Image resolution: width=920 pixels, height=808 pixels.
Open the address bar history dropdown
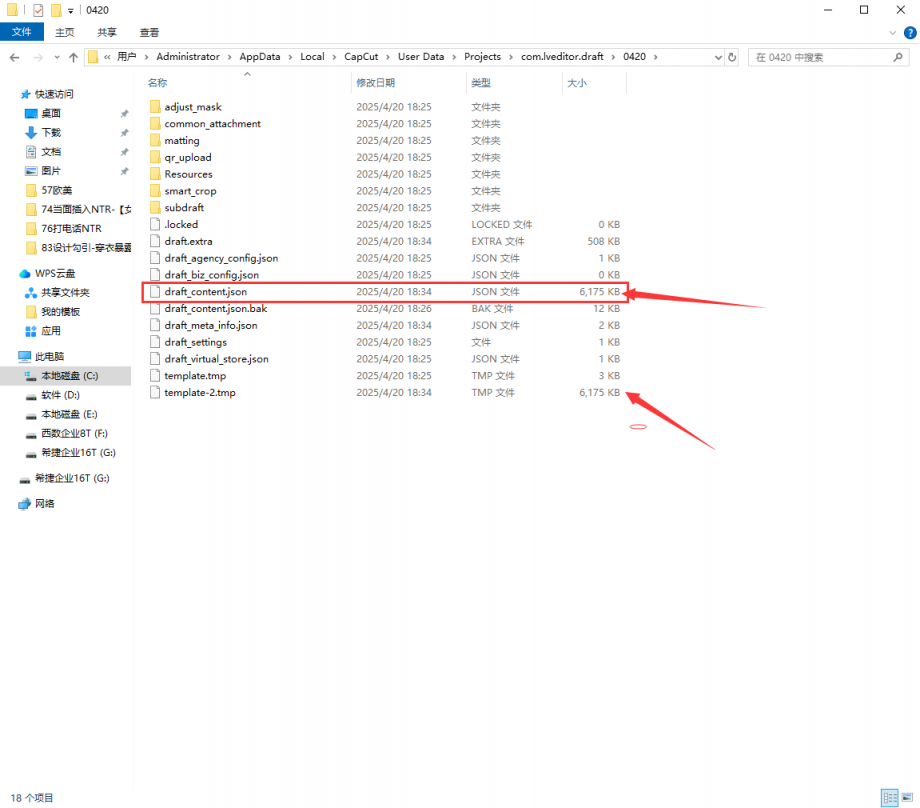[716, 57]
